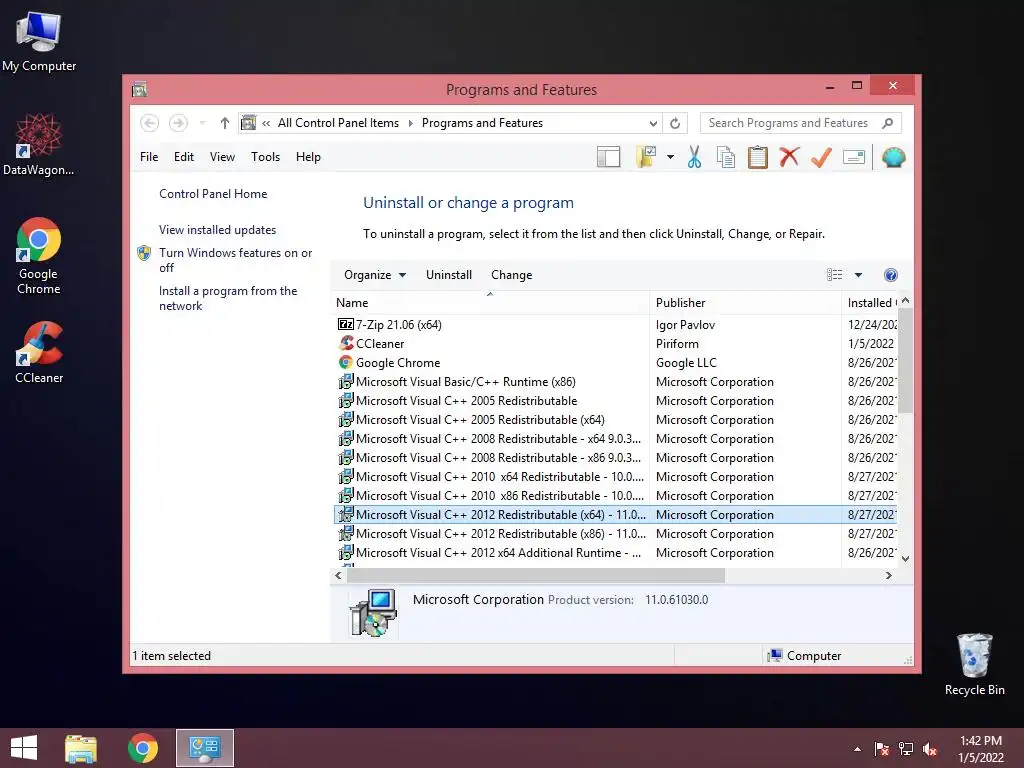Image resolution: width=1024 pixels, height=768 pixels.
Task: Click the Piriform publisher cell
Action: coord(677,344)
